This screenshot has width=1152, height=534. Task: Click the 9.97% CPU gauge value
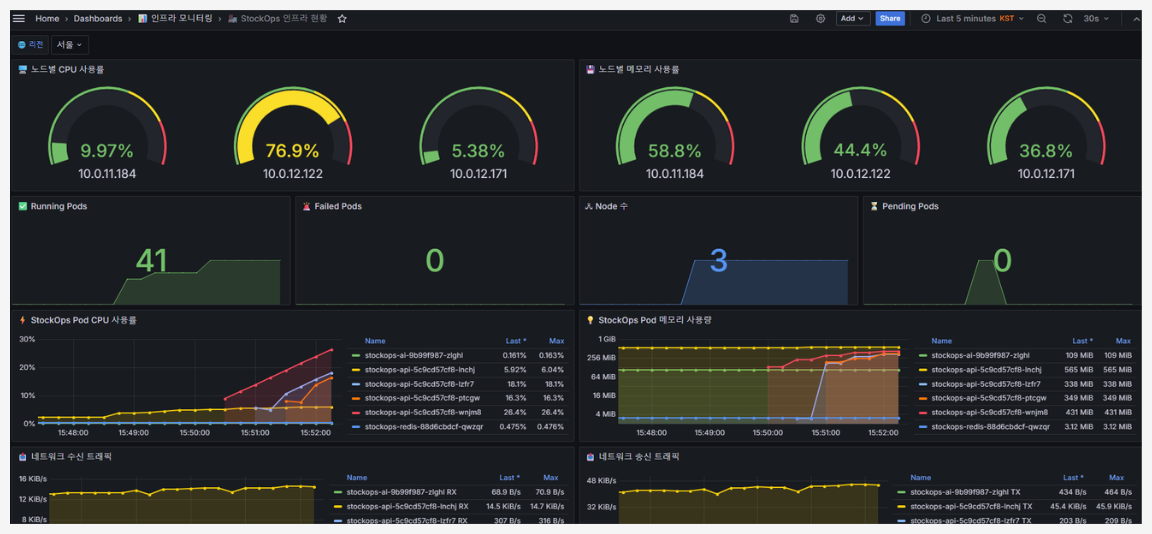[107, 151]
